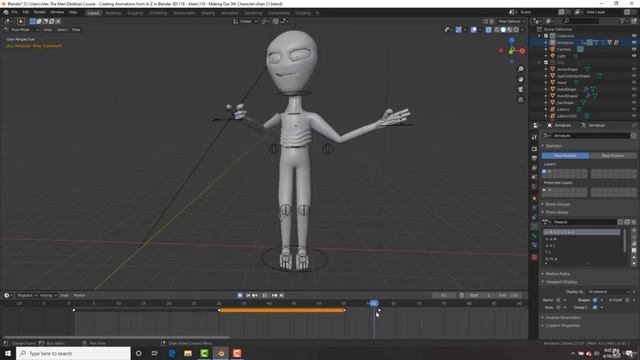
Task: Click the Blender logo icon
Action: pyautogui.click(x=6, y=13)
